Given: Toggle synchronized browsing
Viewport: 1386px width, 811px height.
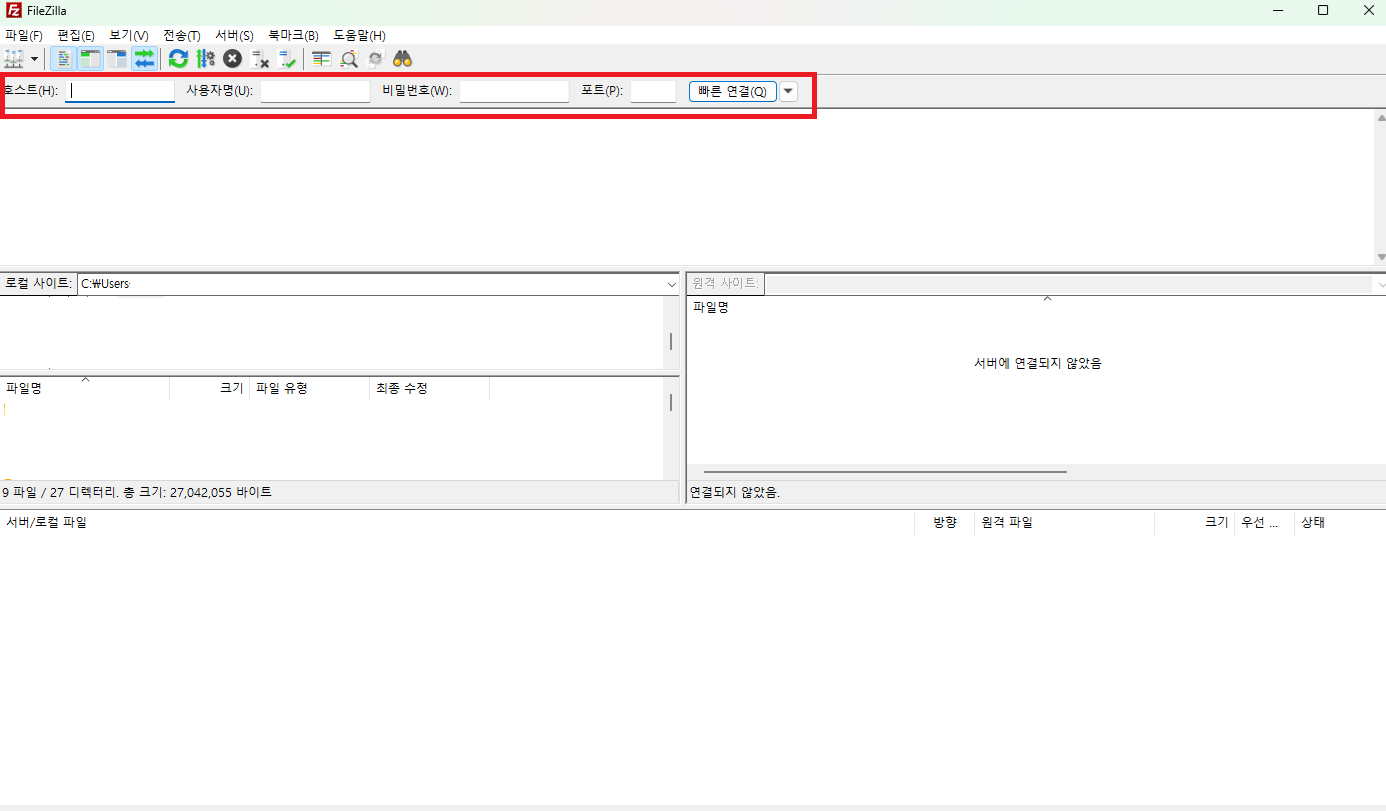Looking at the screenshot, I should 375,59.
